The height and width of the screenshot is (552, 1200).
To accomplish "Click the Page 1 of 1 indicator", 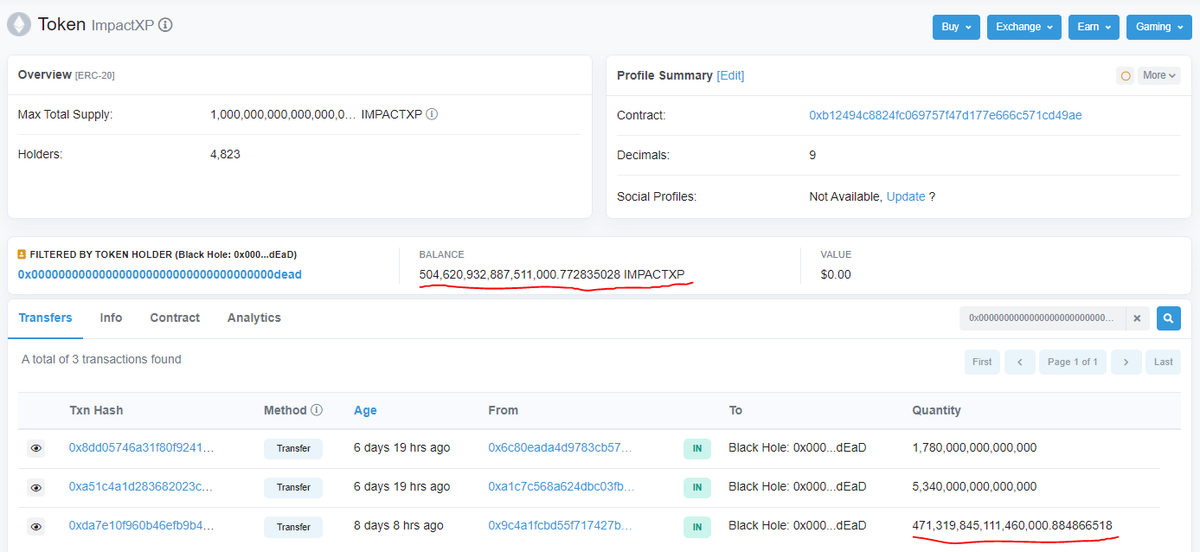I will coord(1072,362).
